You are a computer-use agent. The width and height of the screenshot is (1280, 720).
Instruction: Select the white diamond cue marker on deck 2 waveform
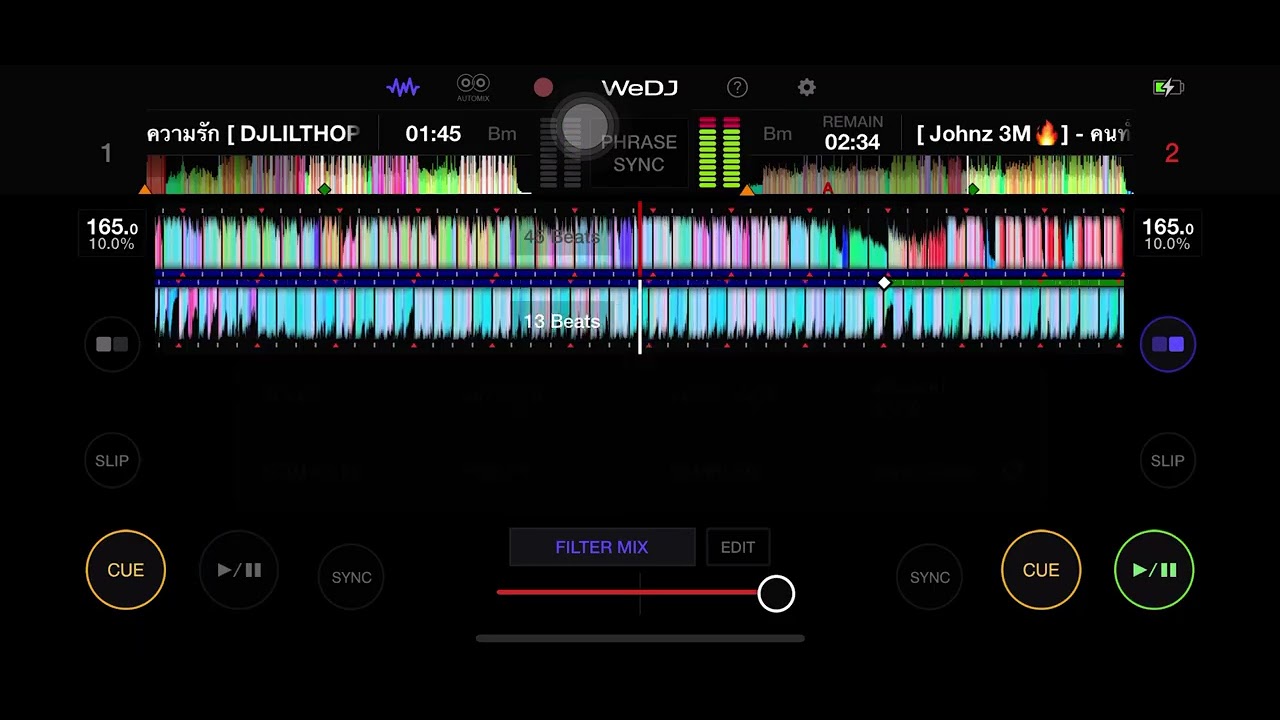pyautogui.click(x=884, y=283)
